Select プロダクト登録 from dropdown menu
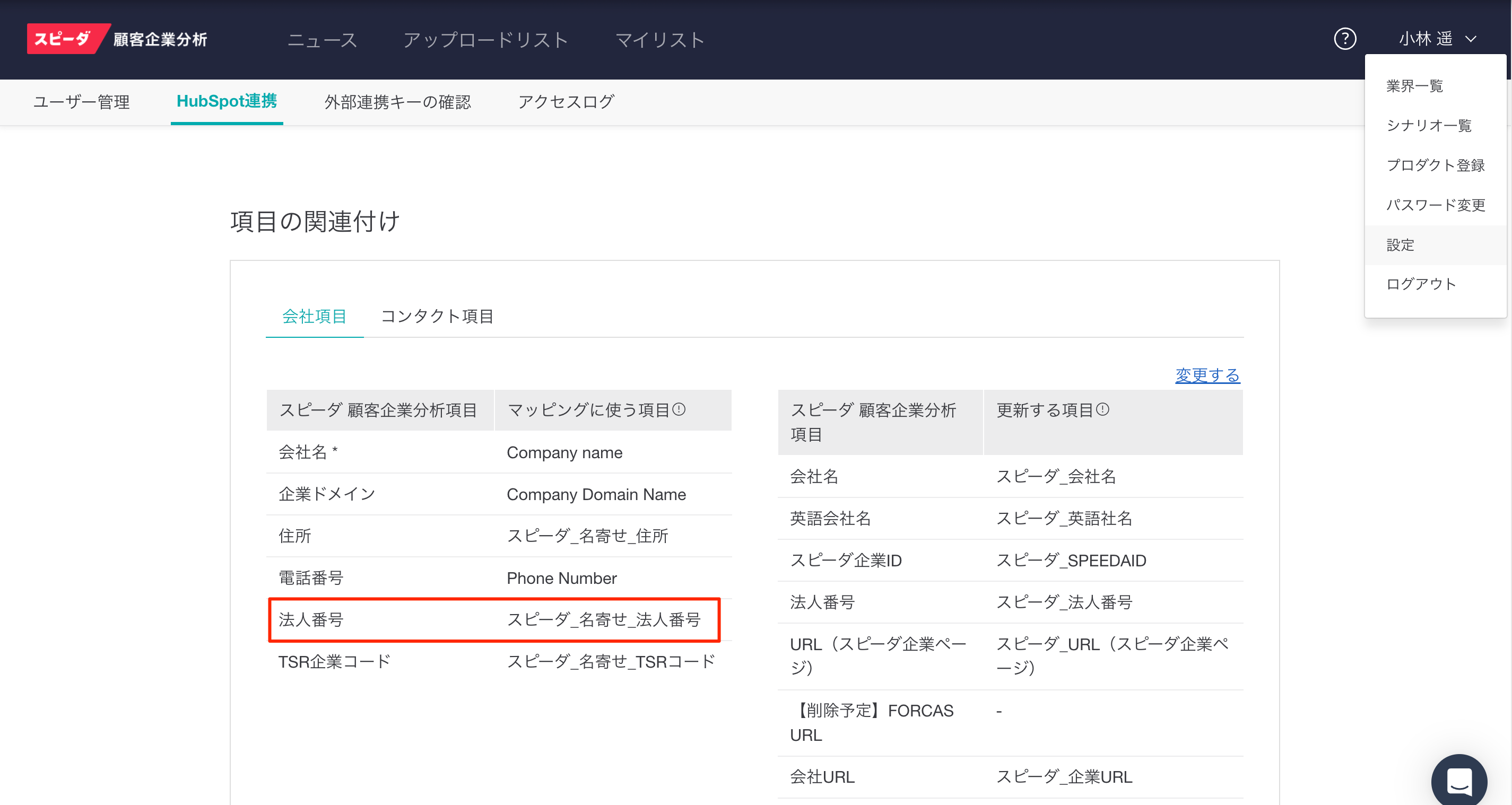 click(1435, 165)
